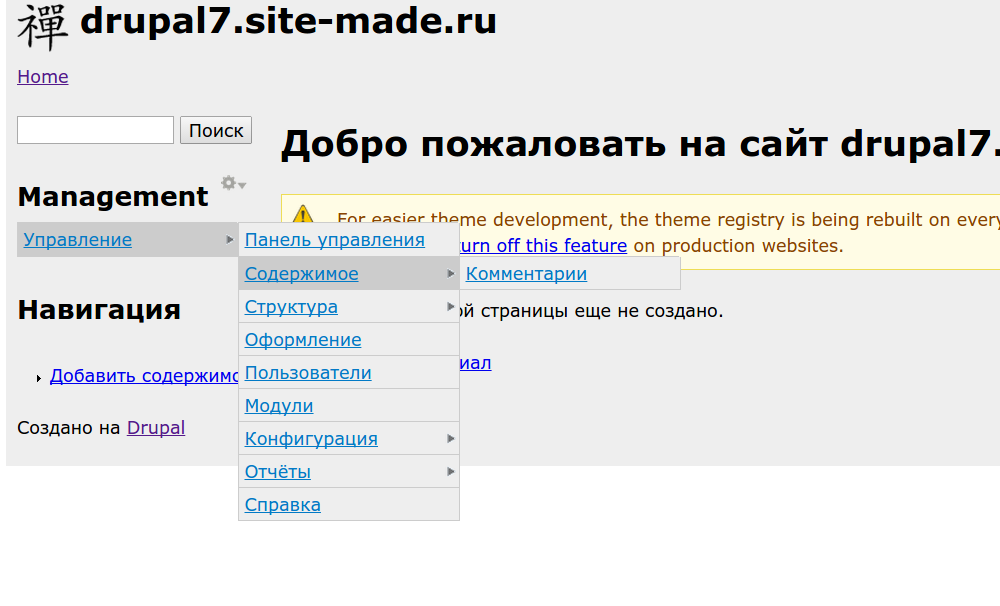Viewport: 1000px width, 606px height.
Task: Click the Управление menu link
Action: pos(78,240)
